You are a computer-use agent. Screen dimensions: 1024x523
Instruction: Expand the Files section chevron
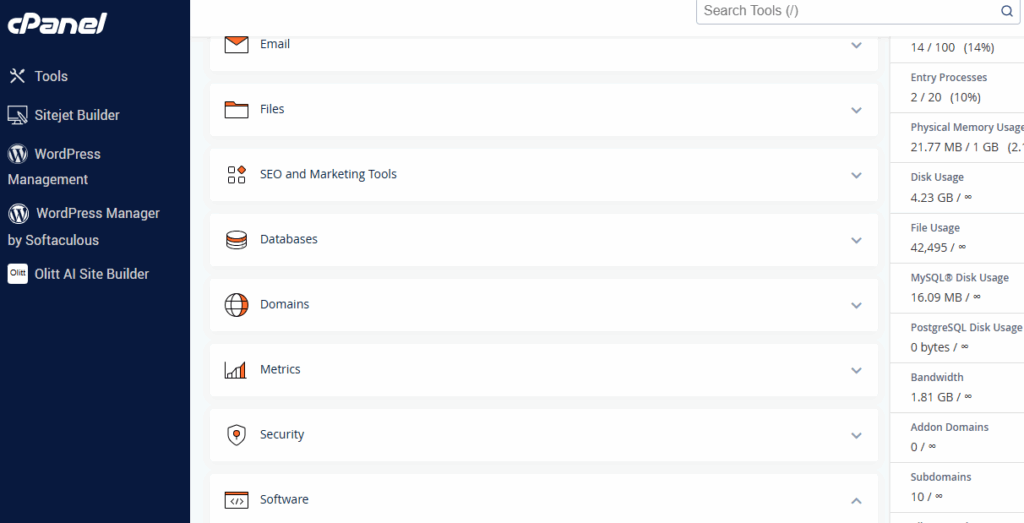pos(857,110)
